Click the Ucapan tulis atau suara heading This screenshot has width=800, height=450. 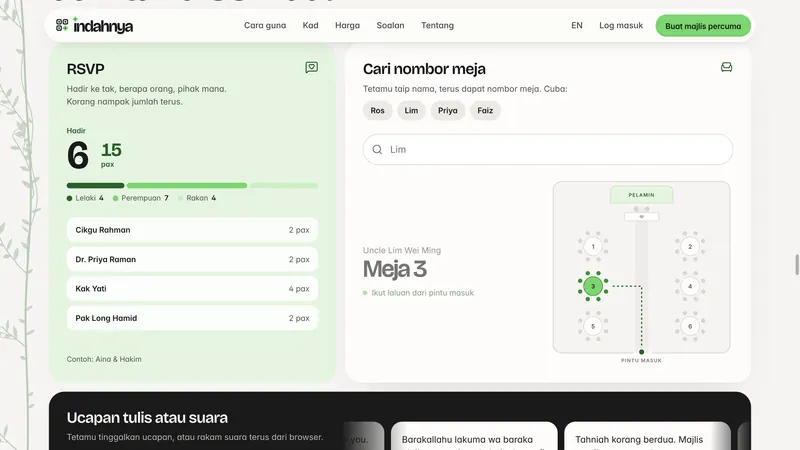click(x=147, y=418)
